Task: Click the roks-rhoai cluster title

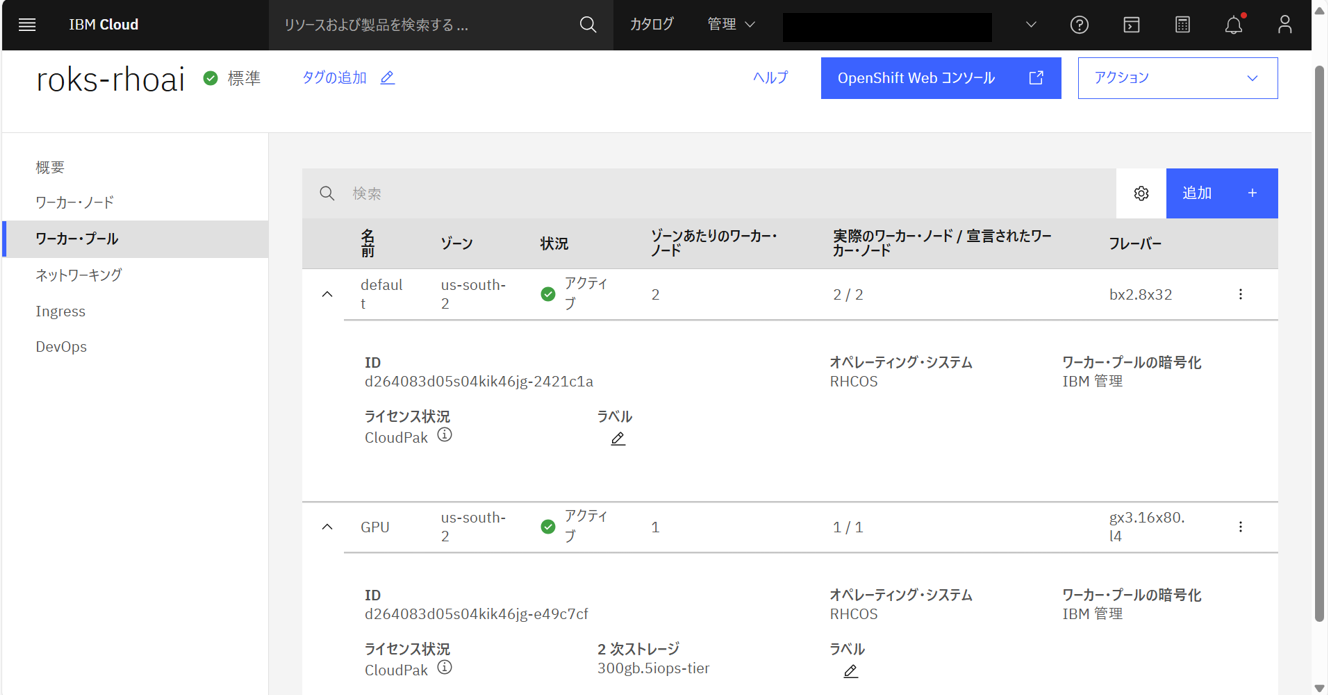Action: (110, 79)
